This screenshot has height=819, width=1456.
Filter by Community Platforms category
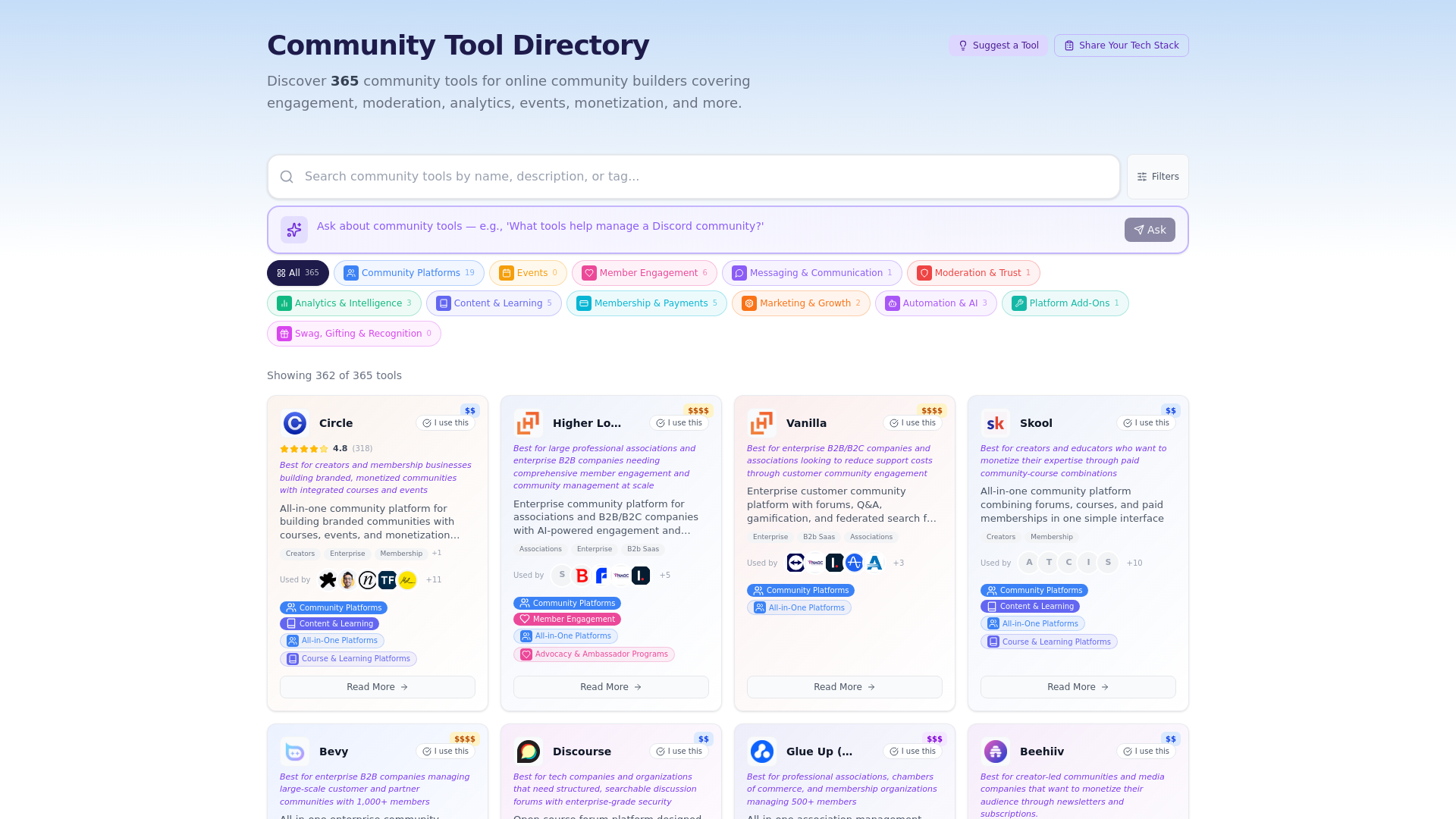click(409, 273)
